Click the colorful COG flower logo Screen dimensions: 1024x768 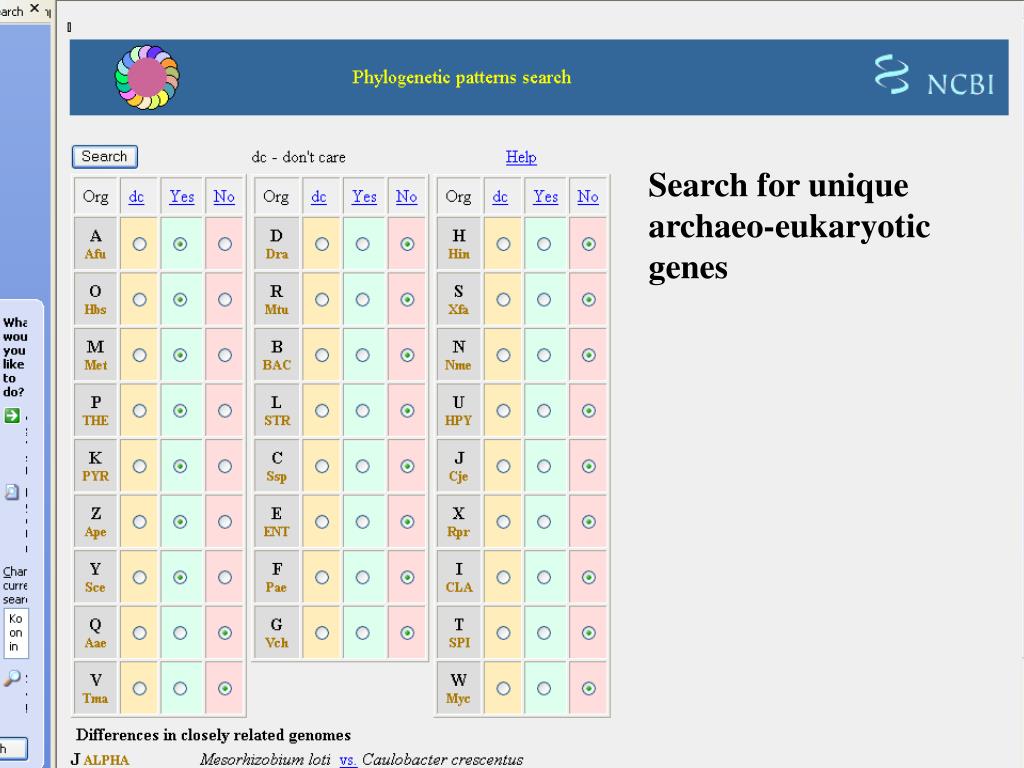pyautogui.click(x=147, y=77)
